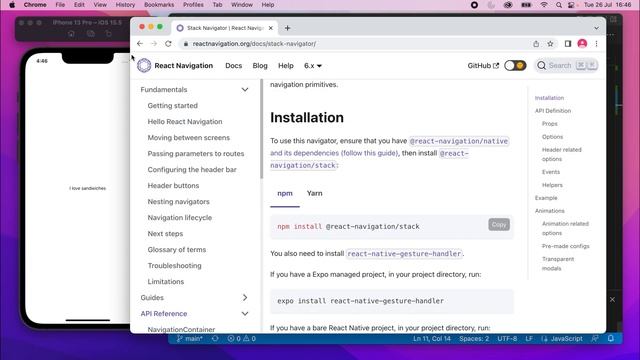Copy the npm install command
Image resolution: width=640 pixels, height=360 pixels.
pyautogui.click(x=499, y=224)
